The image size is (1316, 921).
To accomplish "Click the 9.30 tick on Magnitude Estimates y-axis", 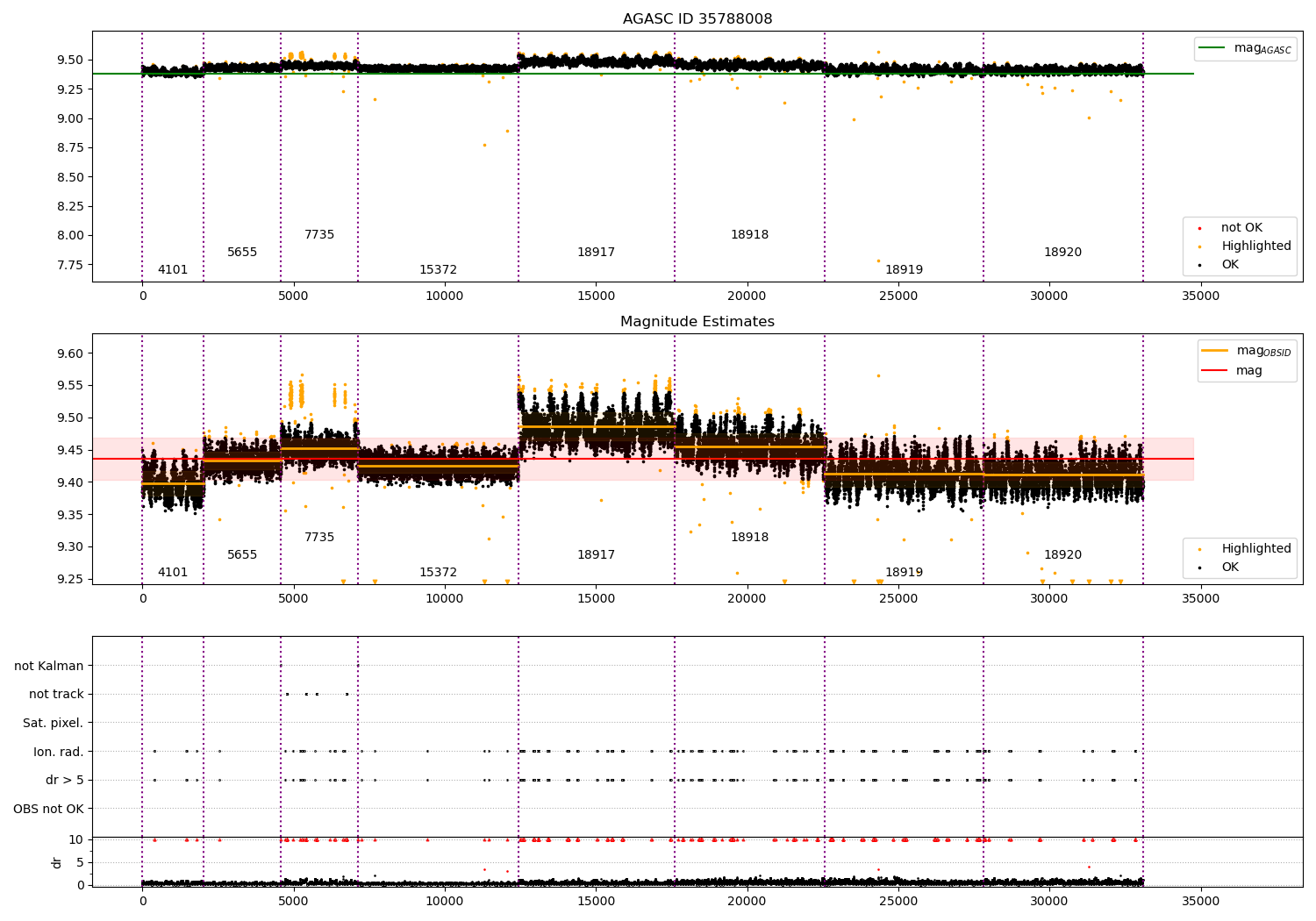I will pyautogui.click(x=70, y=546).
